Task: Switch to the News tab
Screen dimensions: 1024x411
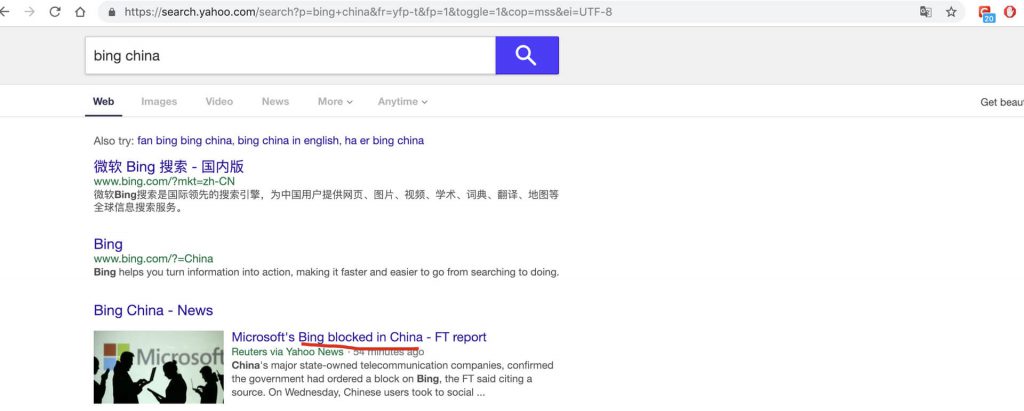Action: pos(276,101)
